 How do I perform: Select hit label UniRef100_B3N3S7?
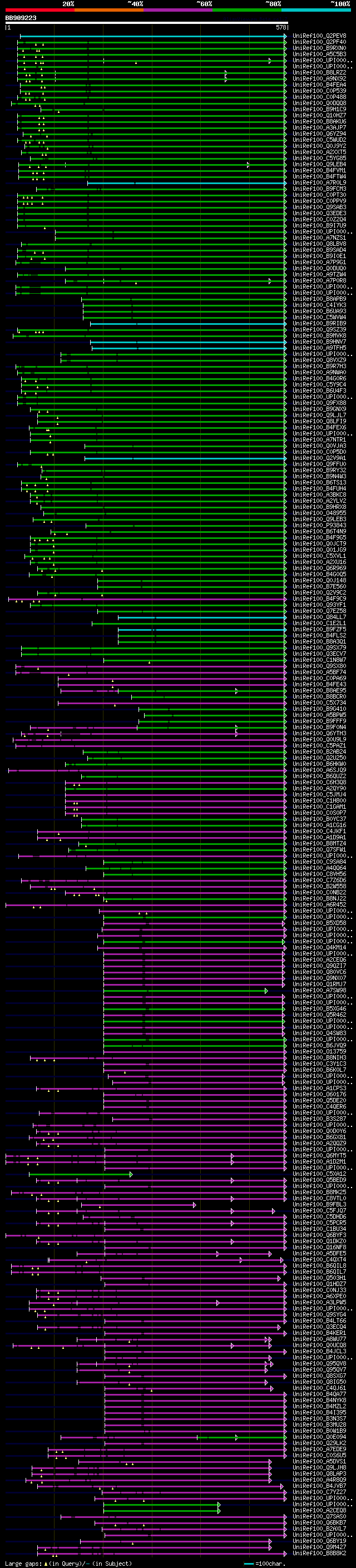319,1418
